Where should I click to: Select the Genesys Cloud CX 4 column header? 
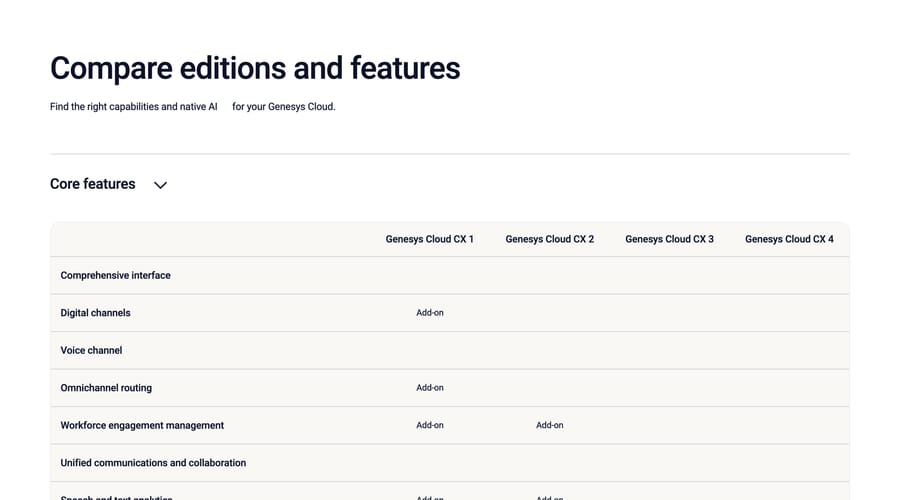pyautogui.click(x=789, y=239)
